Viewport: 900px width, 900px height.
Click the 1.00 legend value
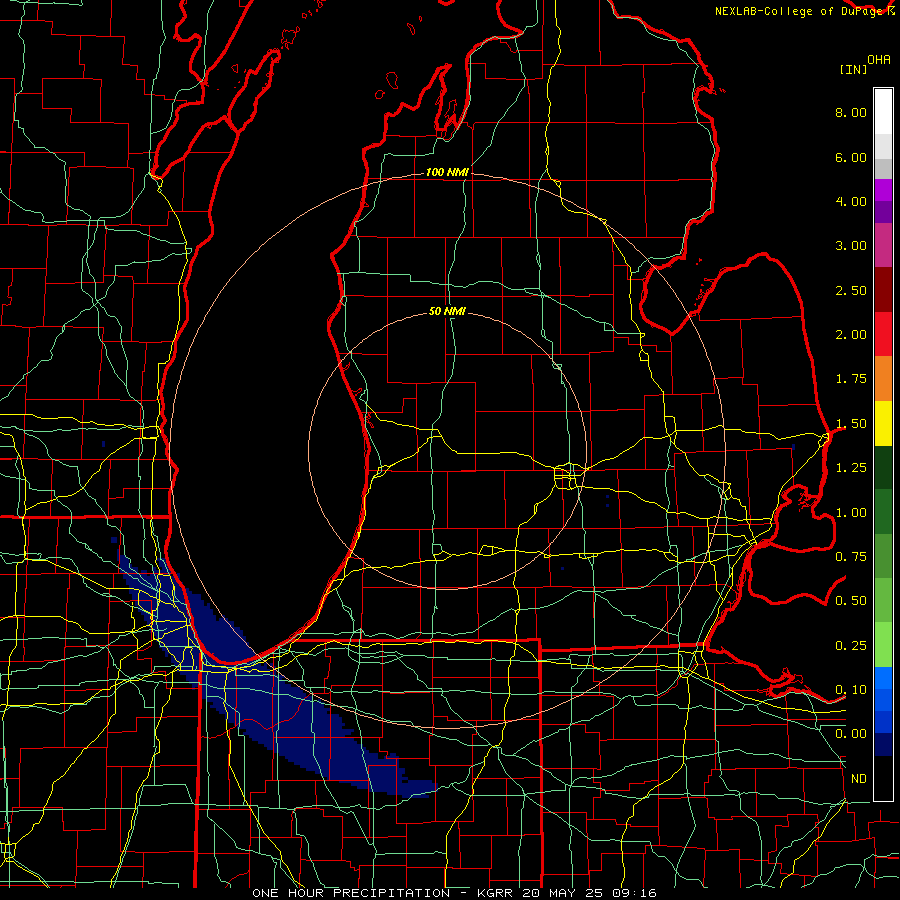[851, 513]
